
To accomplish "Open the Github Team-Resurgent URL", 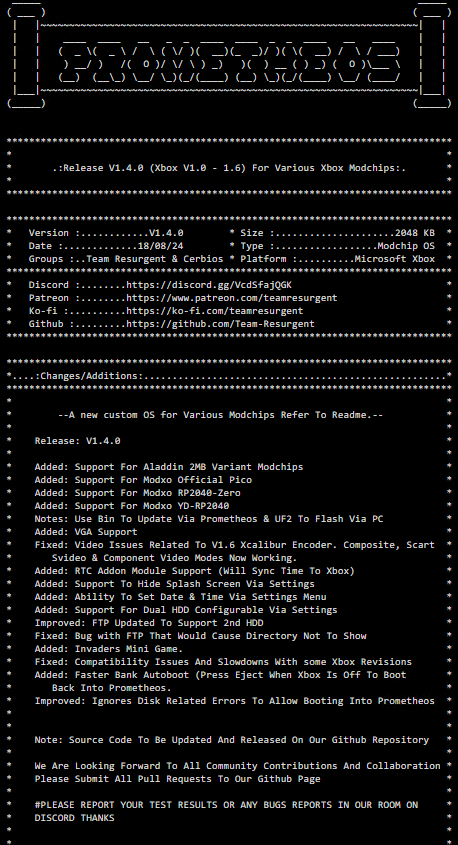I will 220,323.
